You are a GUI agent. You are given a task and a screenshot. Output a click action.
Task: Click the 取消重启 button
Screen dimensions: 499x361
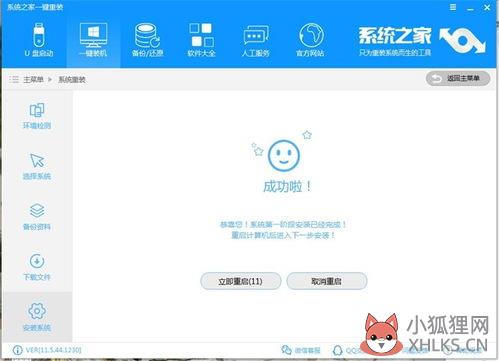coord(327,281)
